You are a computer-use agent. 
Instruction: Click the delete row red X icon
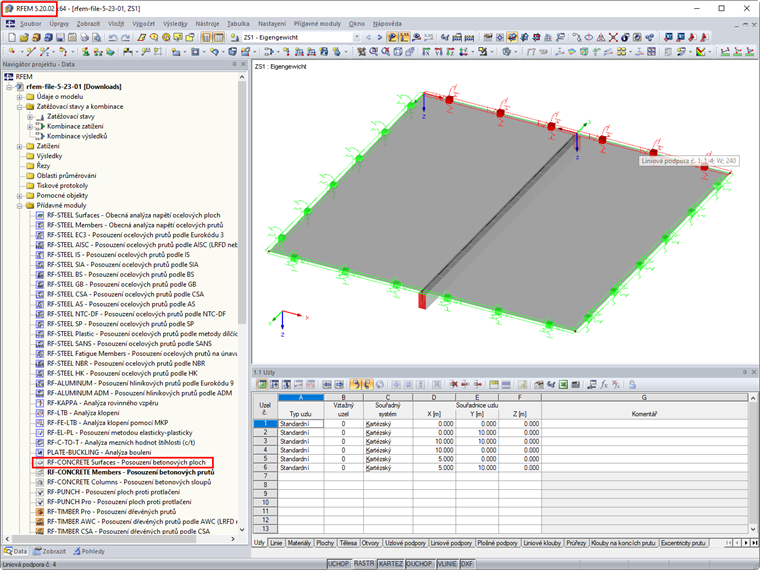[454, 384]
